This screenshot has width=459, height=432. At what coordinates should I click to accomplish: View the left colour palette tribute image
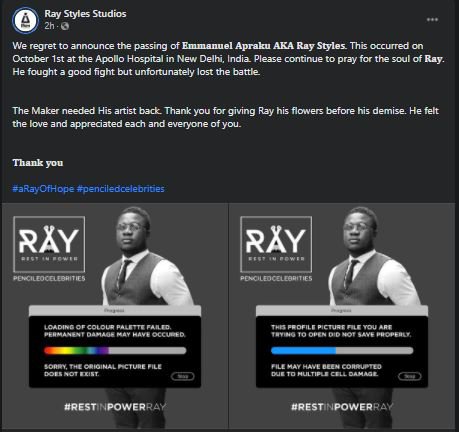(x=115, y=316)
